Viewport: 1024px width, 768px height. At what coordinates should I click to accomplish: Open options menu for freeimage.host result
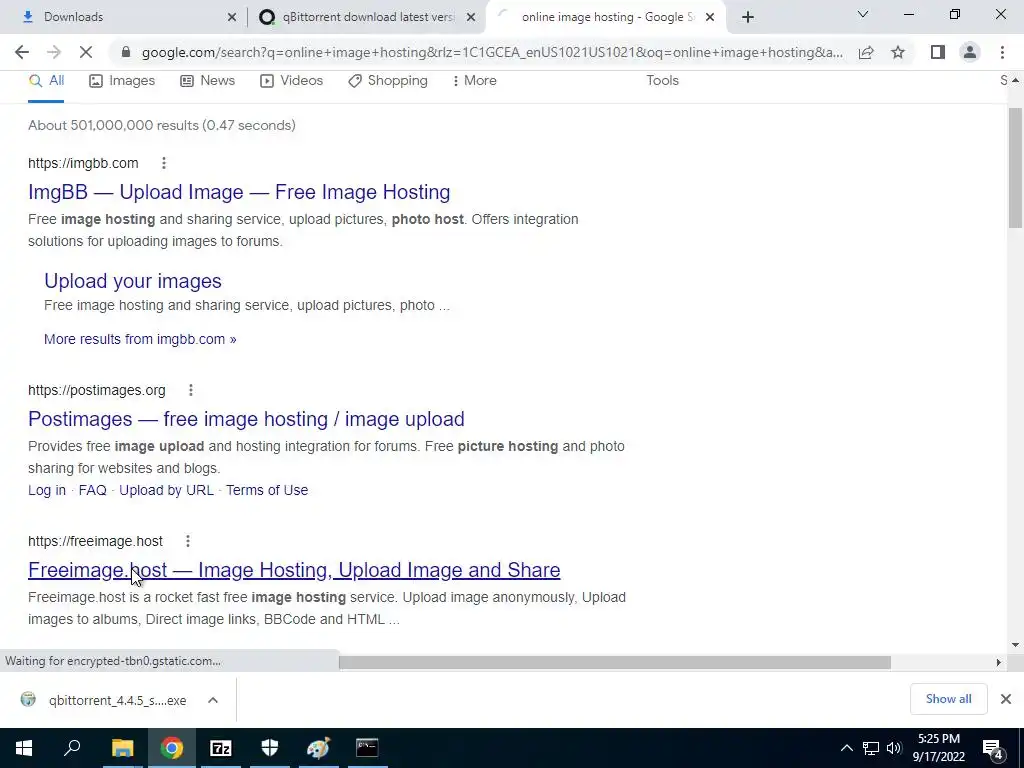[187, 541]
